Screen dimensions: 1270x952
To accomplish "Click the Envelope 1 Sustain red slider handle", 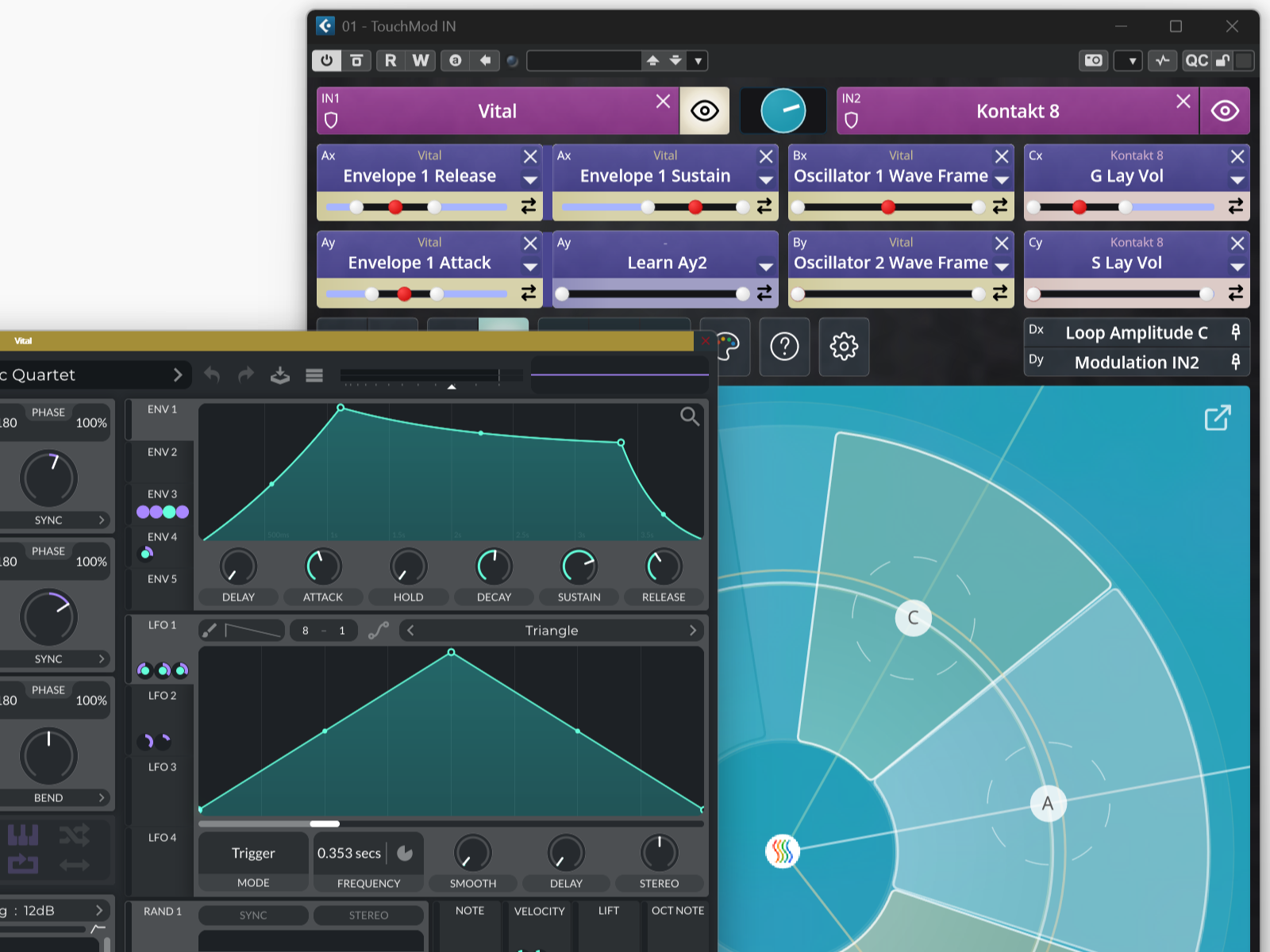I will tap(695, 207).
